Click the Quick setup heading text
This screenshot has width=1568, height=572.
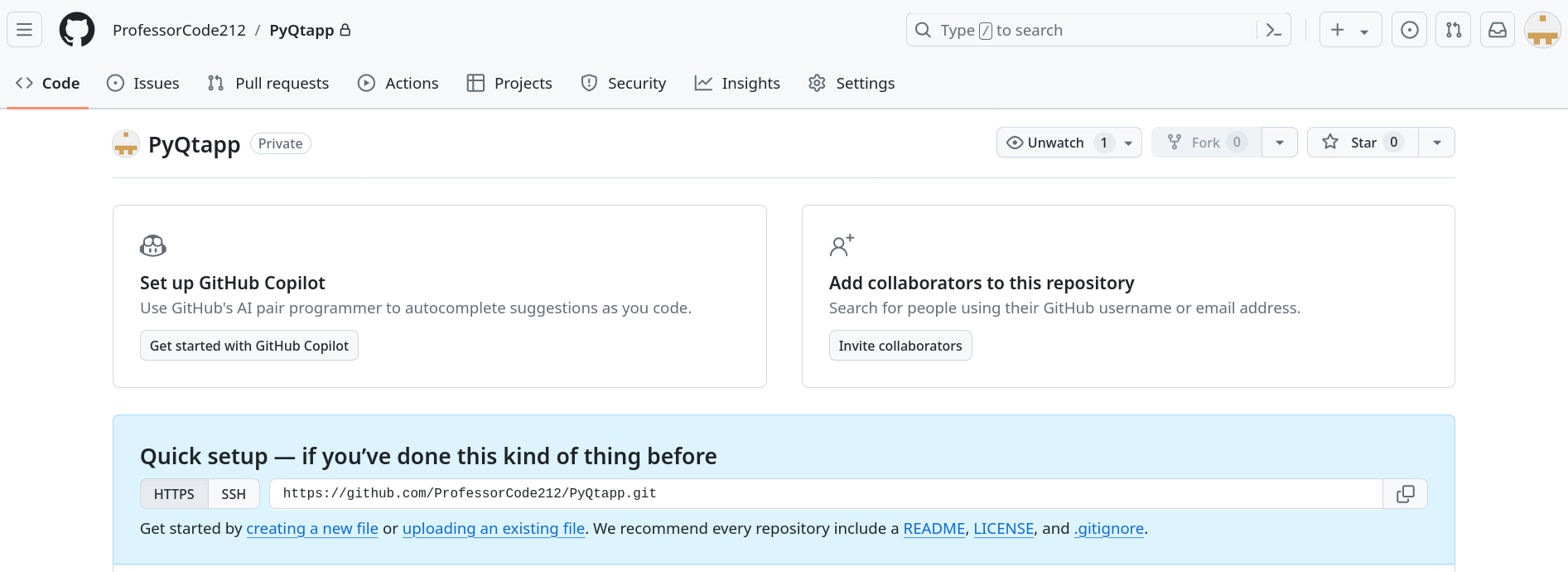(428, 457)
